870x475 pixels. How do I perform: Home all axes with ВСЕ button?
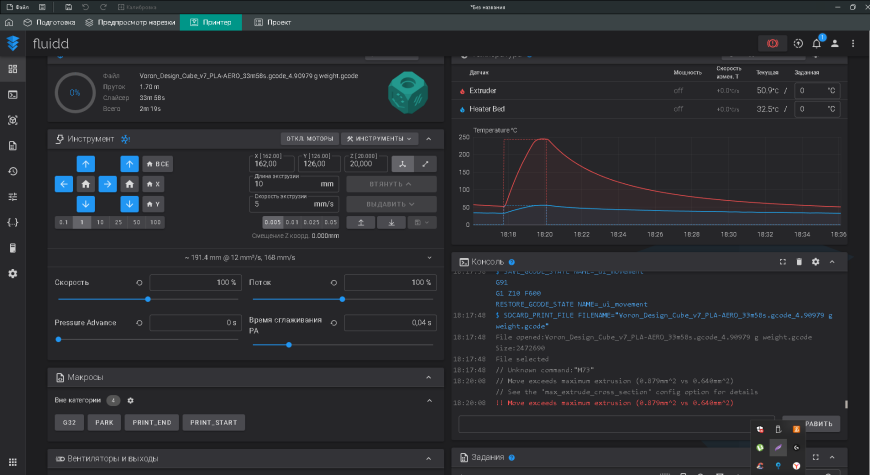point(157,163)
